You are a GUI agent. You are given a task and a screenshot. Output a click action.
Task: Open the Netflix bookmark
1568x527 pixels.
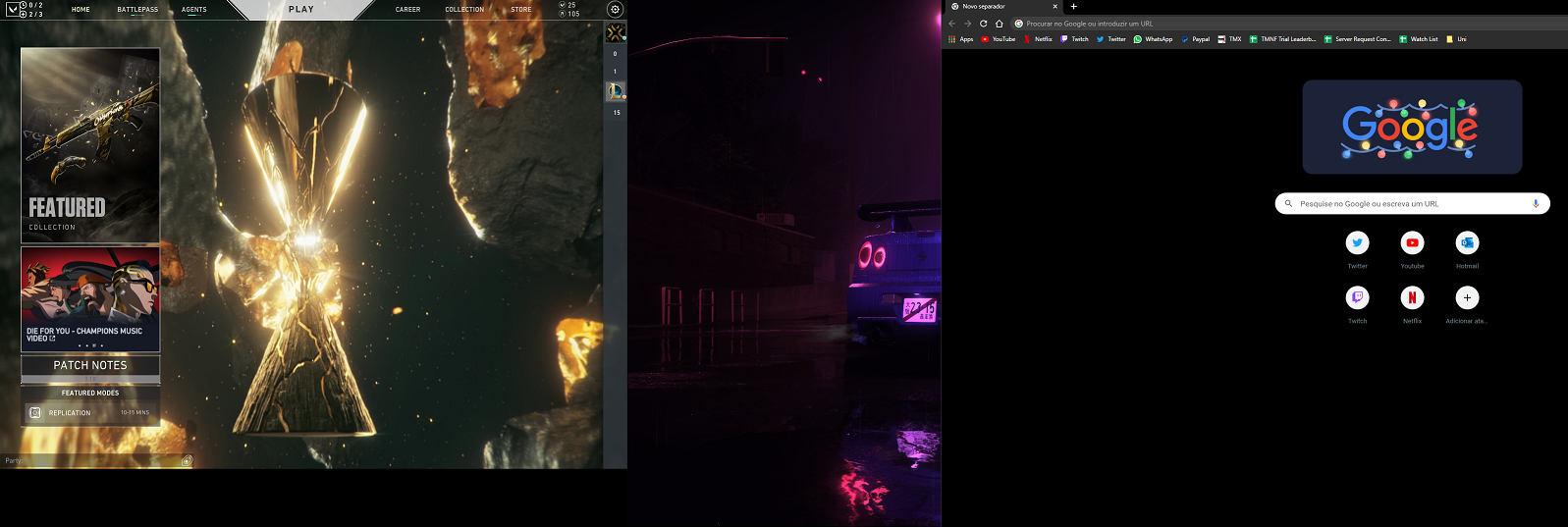click(x=1038, y=39)
